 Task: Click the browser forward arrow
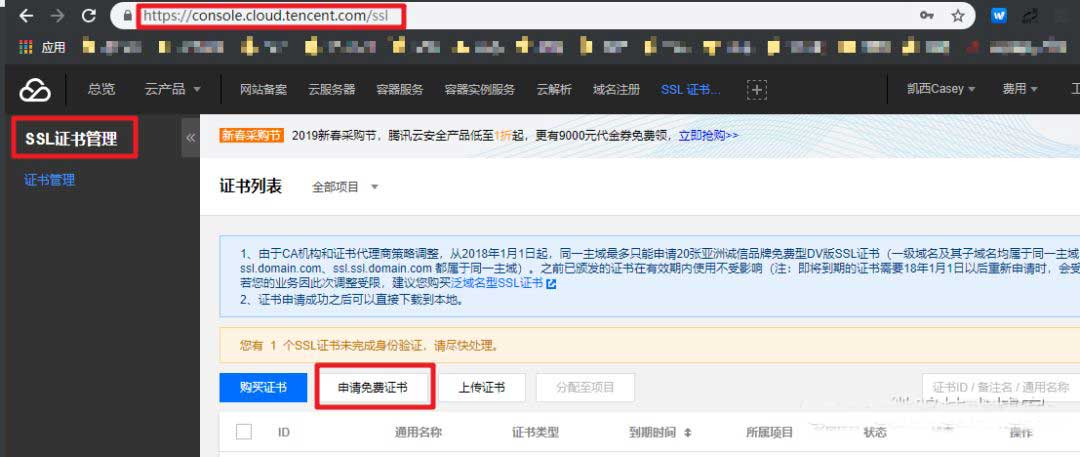[58, 15]
